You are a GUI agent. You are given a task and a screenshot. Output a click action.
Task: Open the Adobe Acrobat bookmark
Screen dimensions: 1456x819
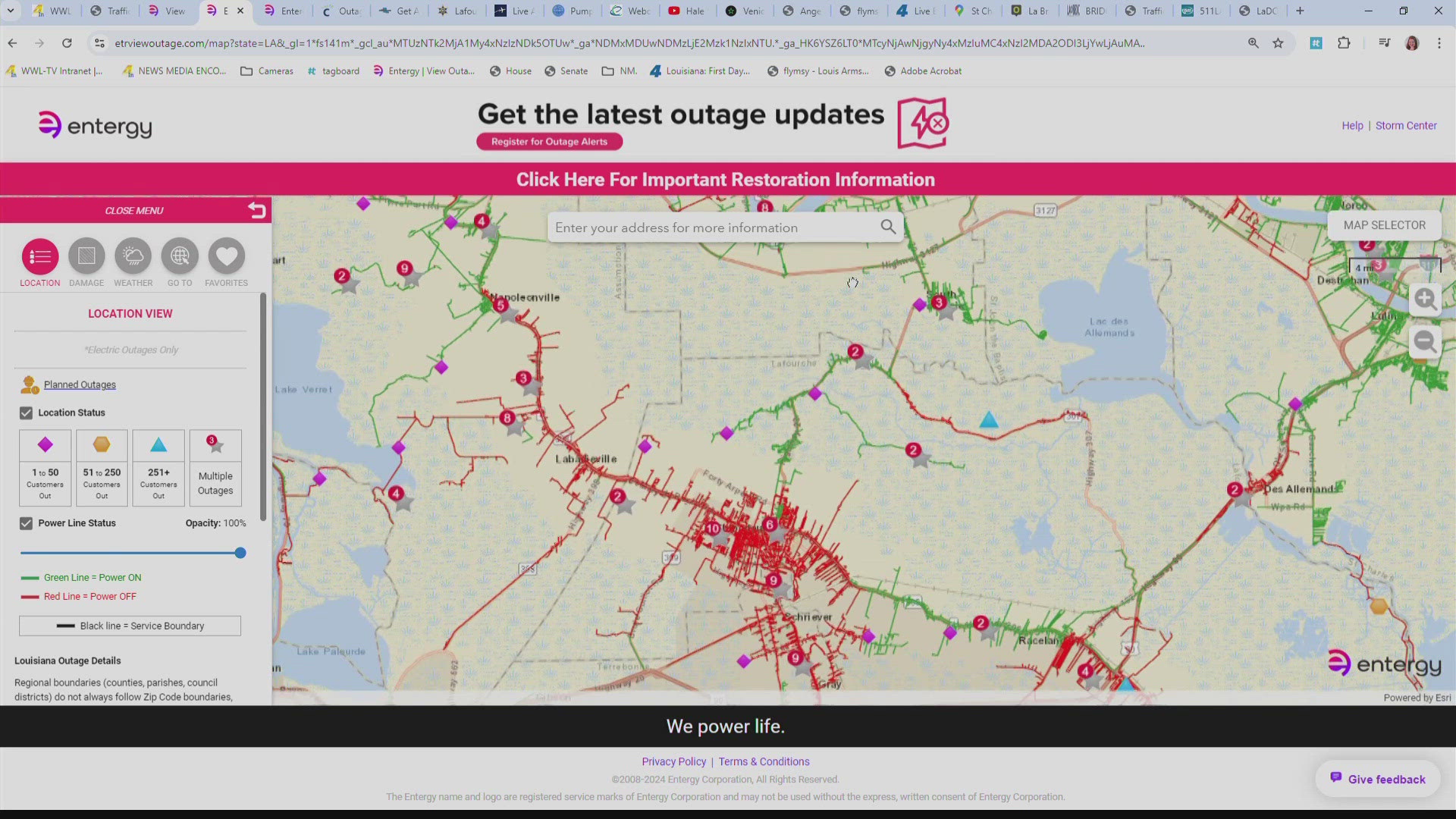[x=923, y=71]
